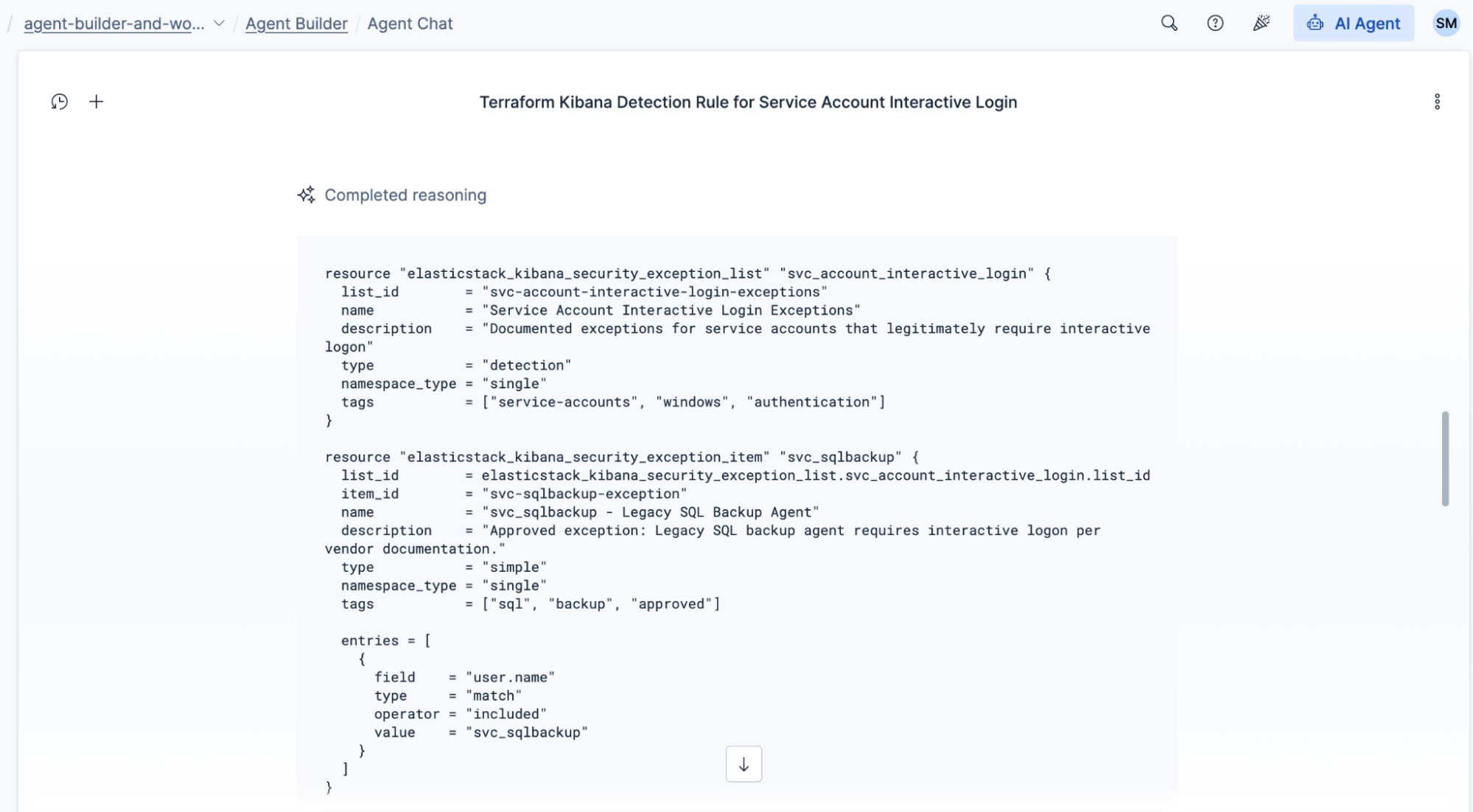This screenshot has width=1473, height=812.
Task: Click the "svc-sqlbackup-exception" item_id value
Action: point(584,494)
